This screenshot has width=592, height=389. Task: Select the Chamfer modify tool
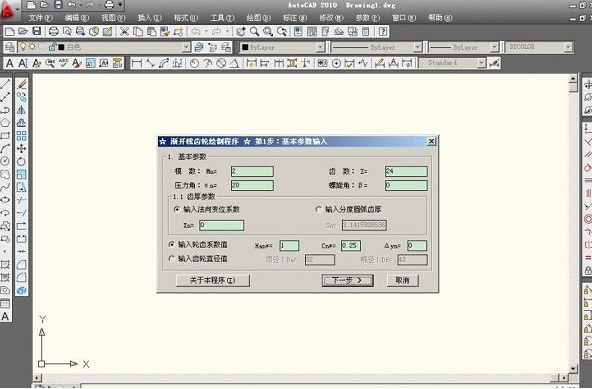point(22,265)
